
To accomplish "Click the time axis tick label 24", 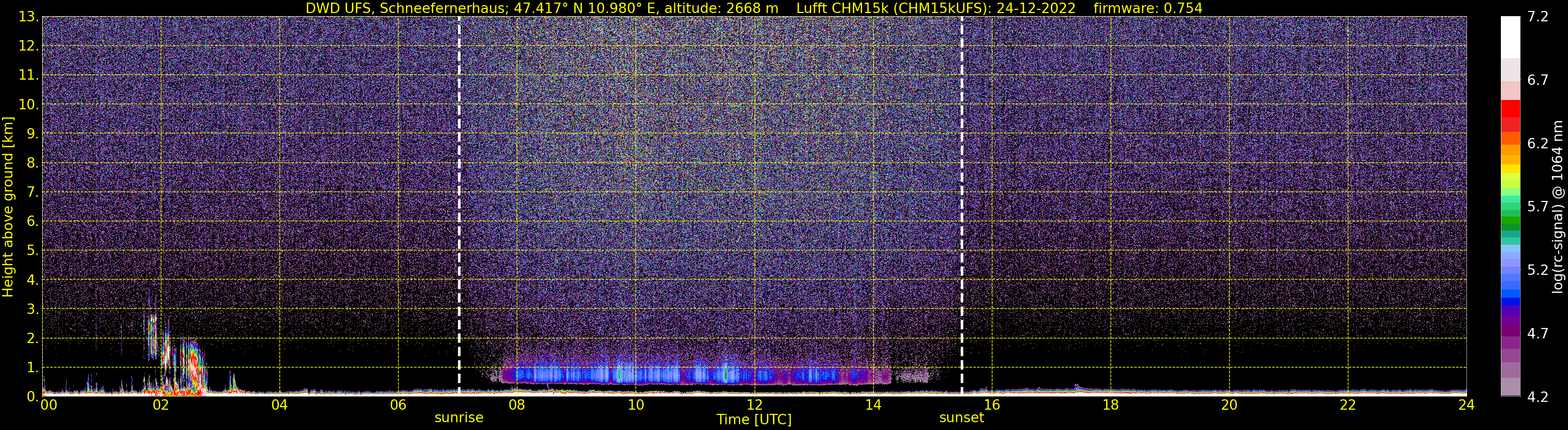I will pos(1467,405).
